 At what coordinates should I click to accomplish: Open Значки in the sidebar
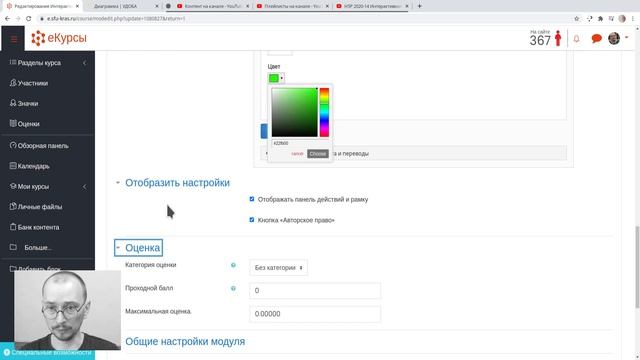[x=28, y=104]
